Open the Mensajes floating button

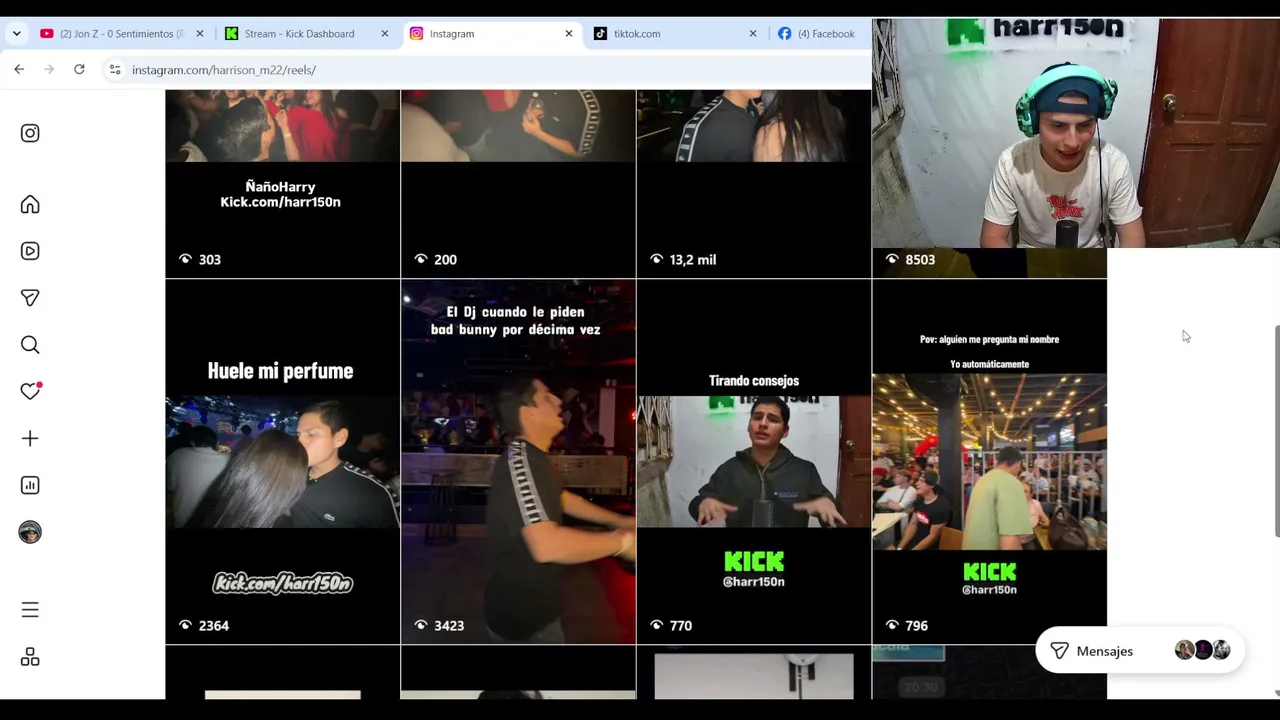1140,651
